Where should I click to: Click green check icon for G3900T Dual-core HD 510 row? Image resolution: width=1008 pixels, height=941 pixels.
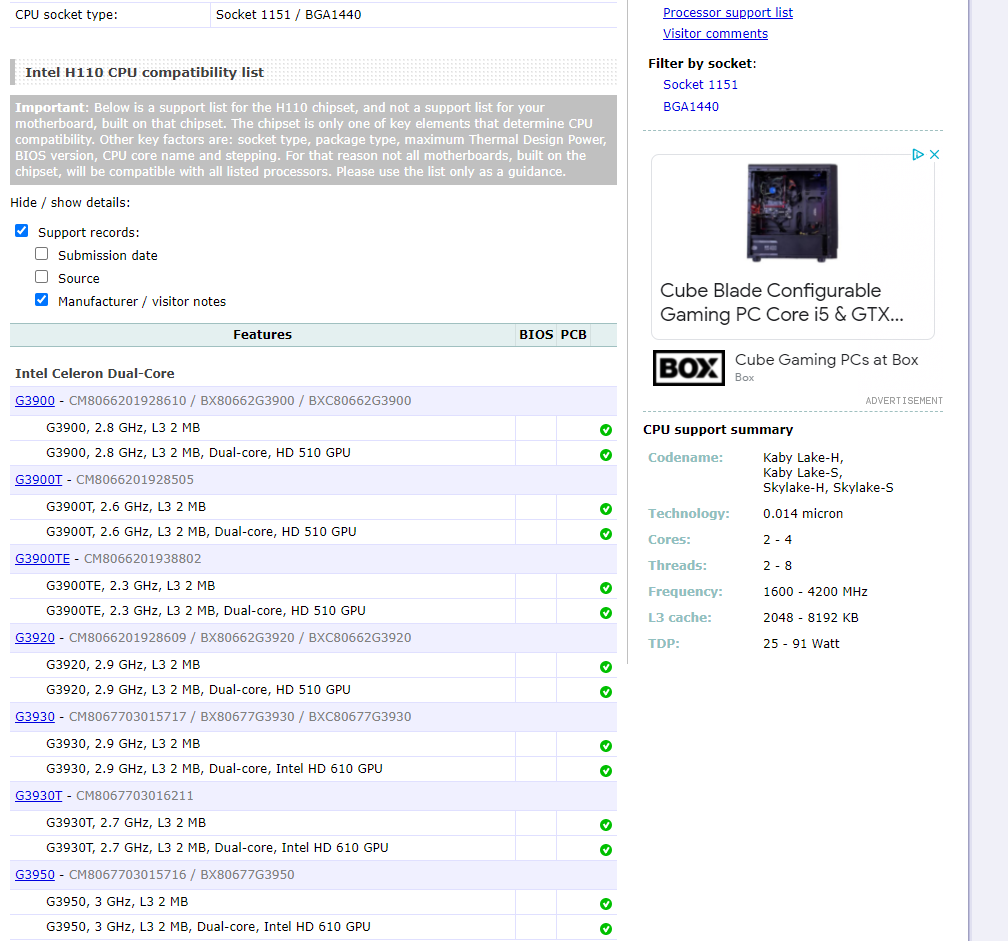(605, 534)
